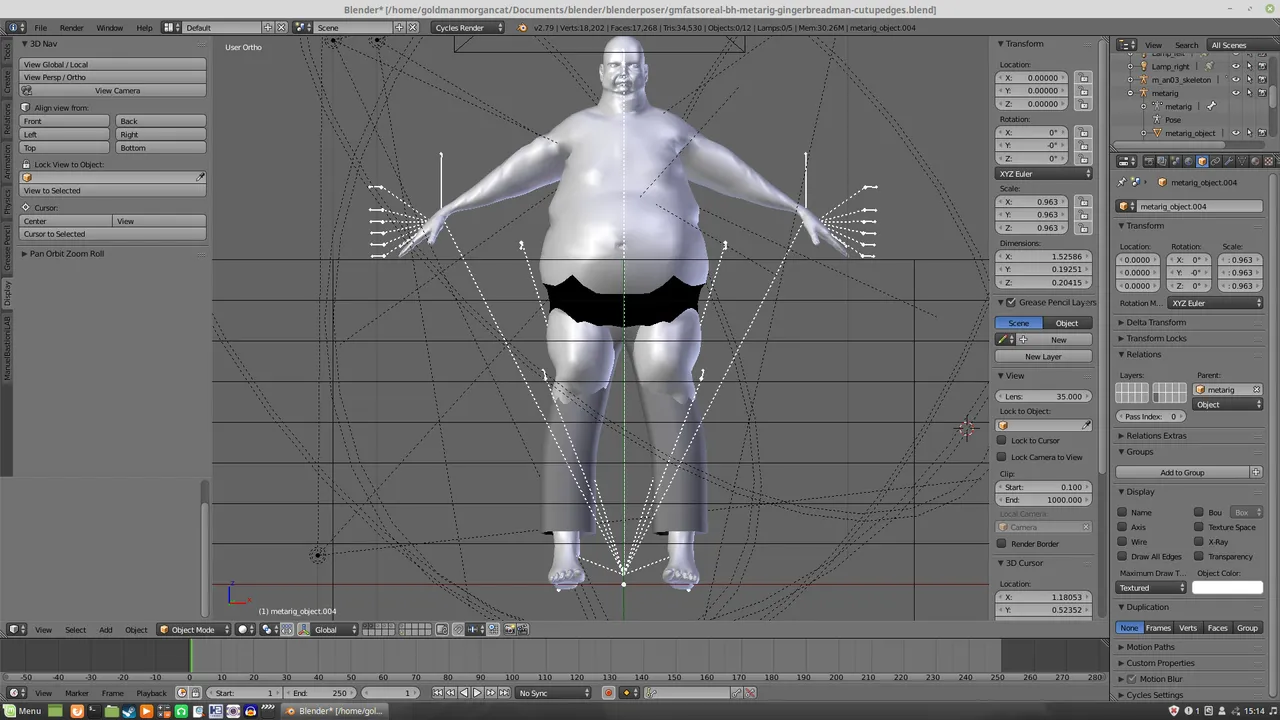This screenshot has width=1280, height=720.
Task: Enable the Render Border checkbox
Action: (1002, 544)
